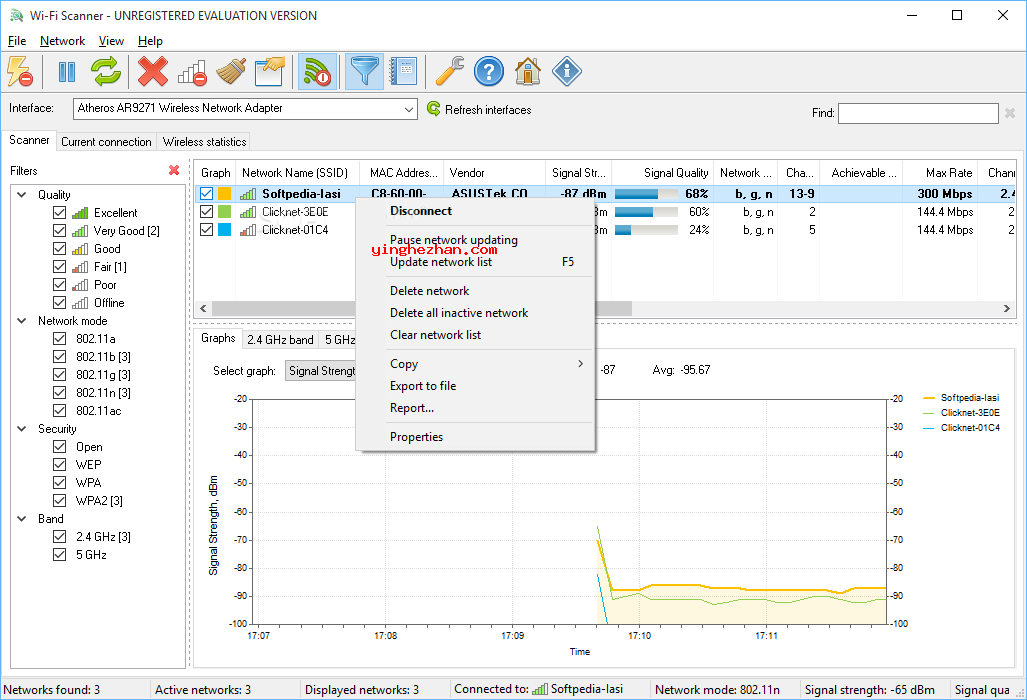
Task: Click the blue color swatch for Clicknet-01C4
Action: (x=225, y=230)
